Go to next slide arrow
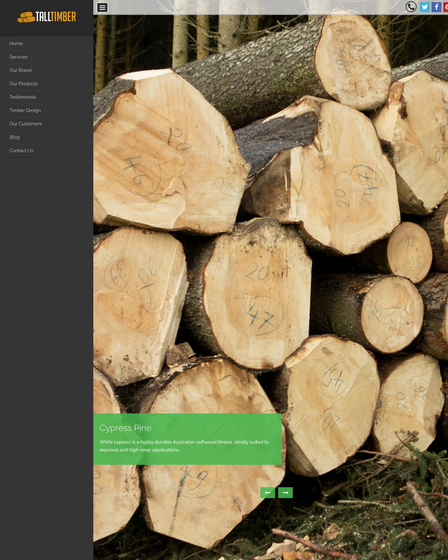 285,492
